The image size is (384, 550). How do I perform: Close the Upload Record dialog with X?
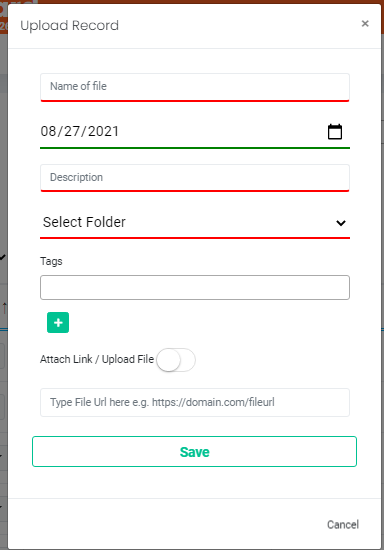click(x=365, y=24)
